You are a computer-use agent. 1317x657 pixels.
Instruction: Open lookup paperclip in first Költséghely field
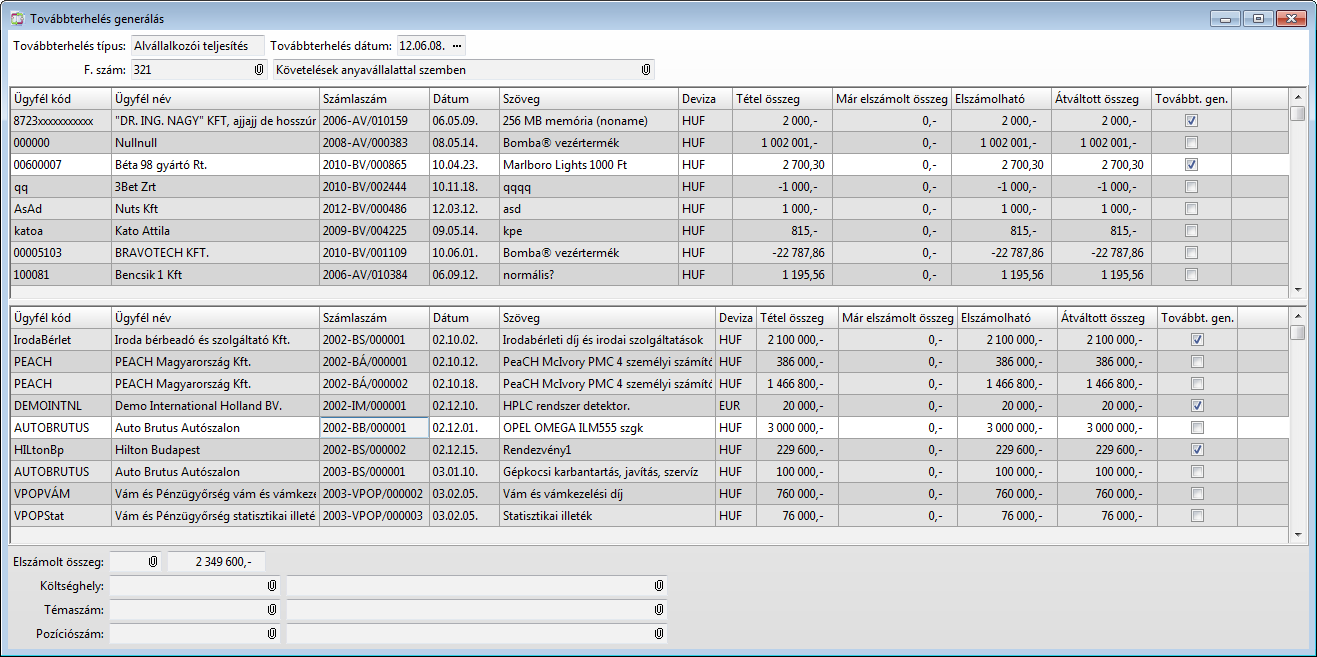coord(271,585)
